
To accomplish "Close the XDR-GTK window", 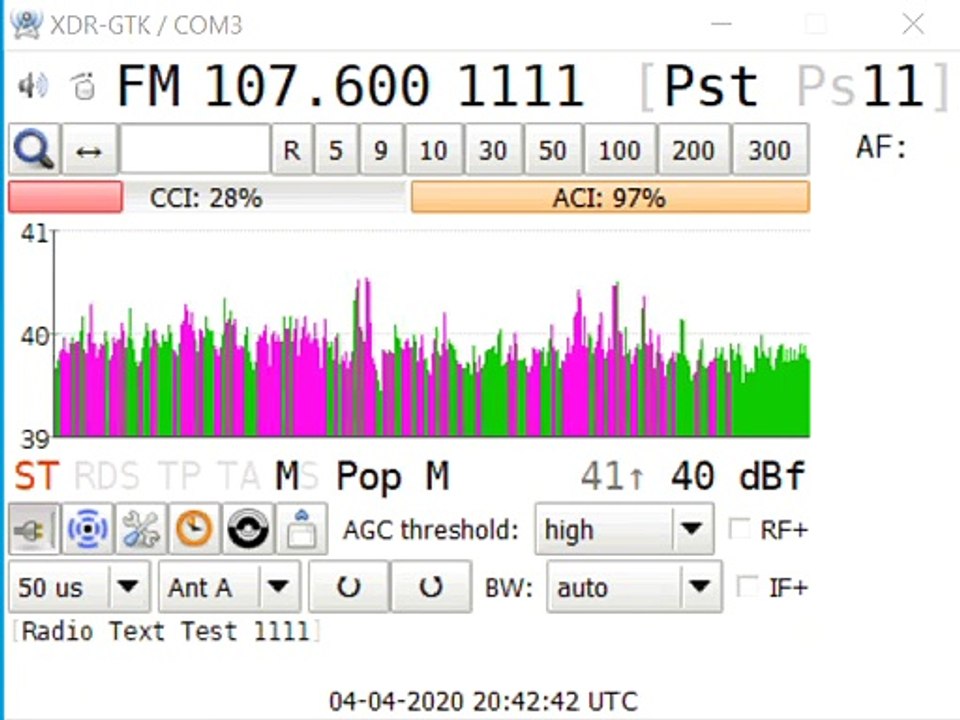I will [913, 24].
